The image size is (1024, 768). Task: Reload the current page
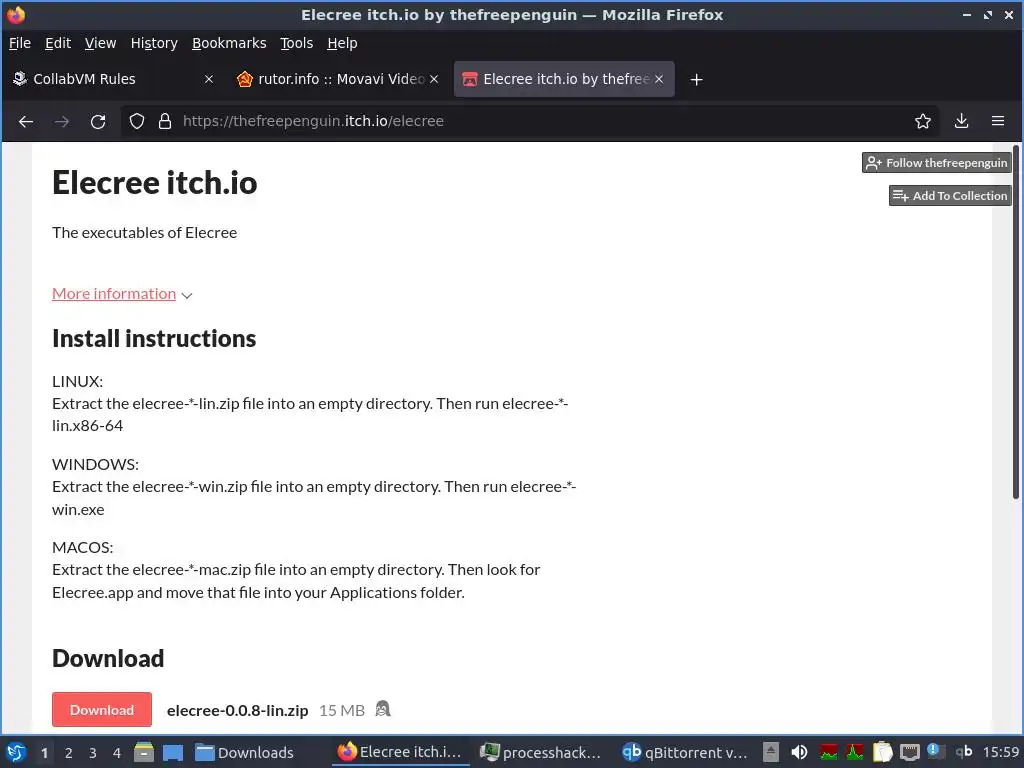coord(98,121)
